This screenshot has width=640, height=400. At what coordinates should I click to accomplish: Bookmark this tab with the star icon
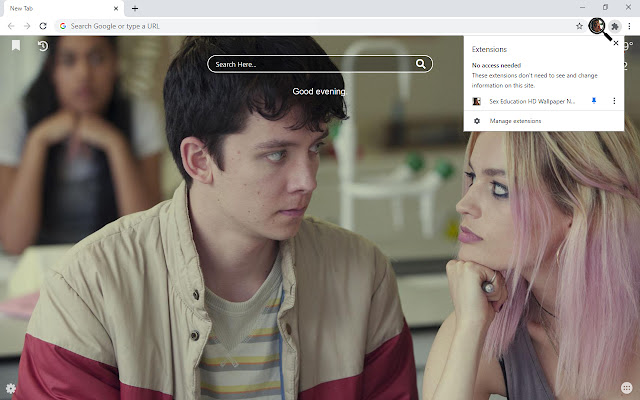[579, 26]
